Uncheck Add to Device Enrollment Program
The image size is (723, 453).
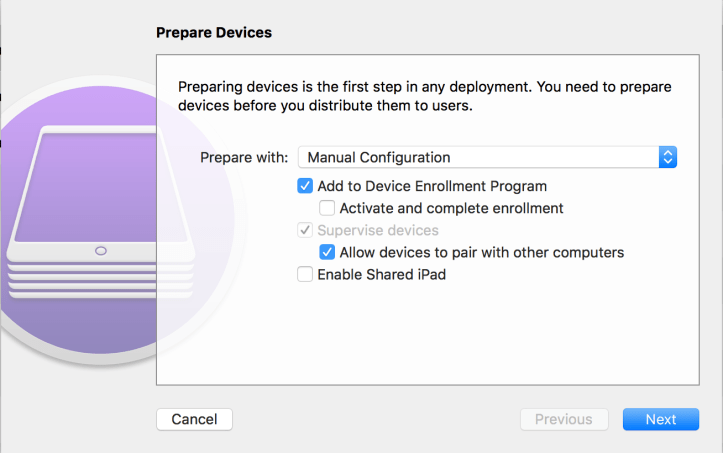pos(305,186)
